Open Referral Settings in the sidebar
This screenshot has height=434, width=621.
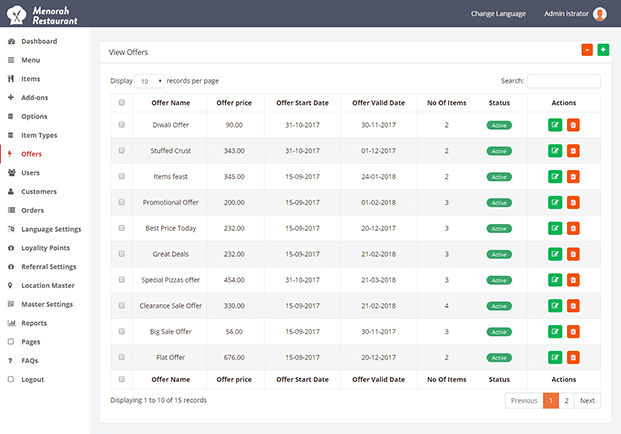pyautogui.click(x=48, y=267)
